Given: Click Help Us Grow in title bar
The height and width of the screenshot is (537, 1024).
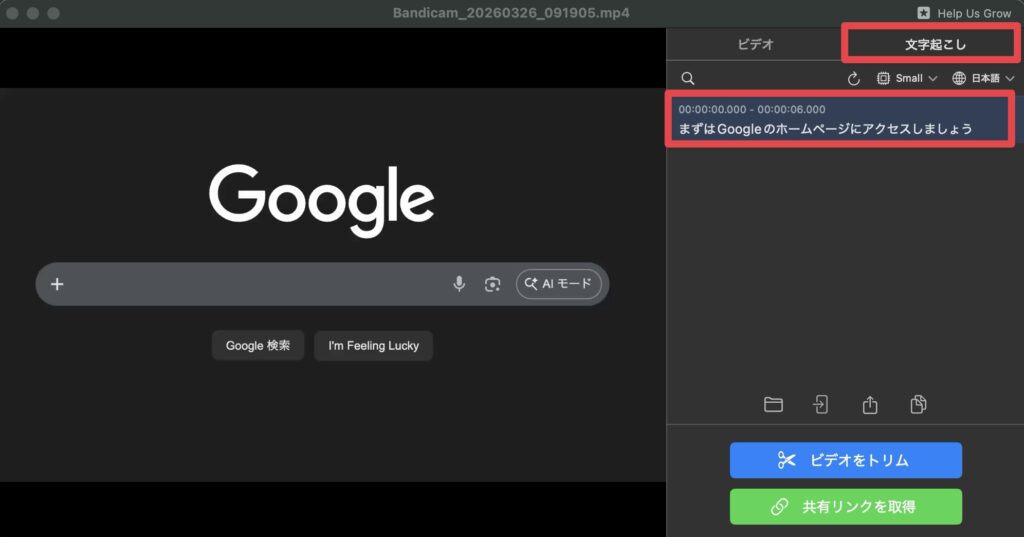Looking at the screenshot, I should 964,13.
